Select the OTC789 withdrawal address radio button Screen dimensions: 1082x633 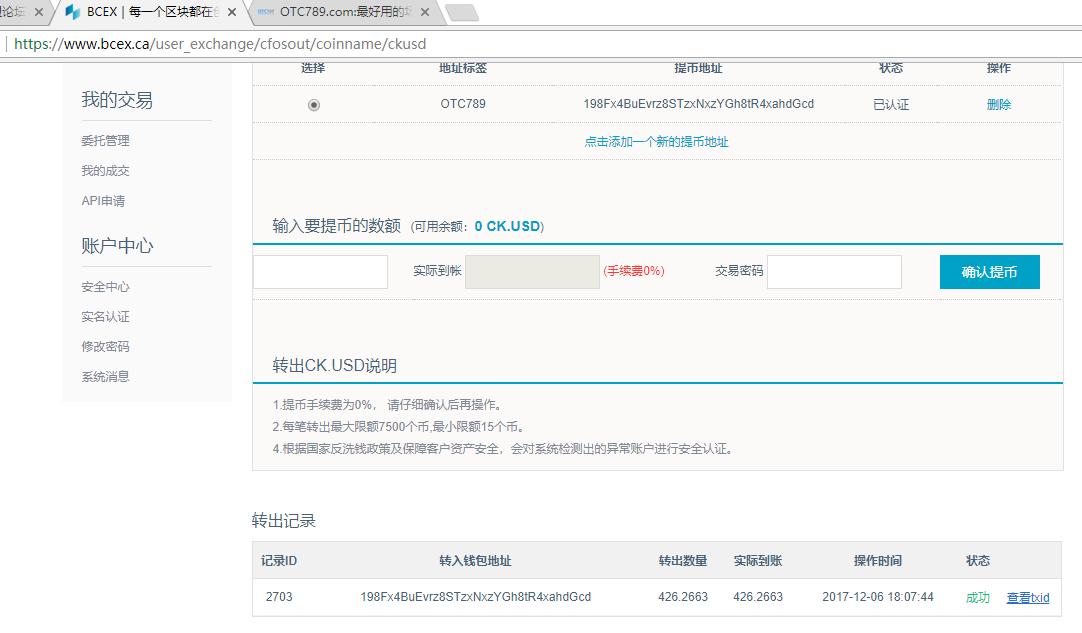pyautogui.click(x=314, y=104)
